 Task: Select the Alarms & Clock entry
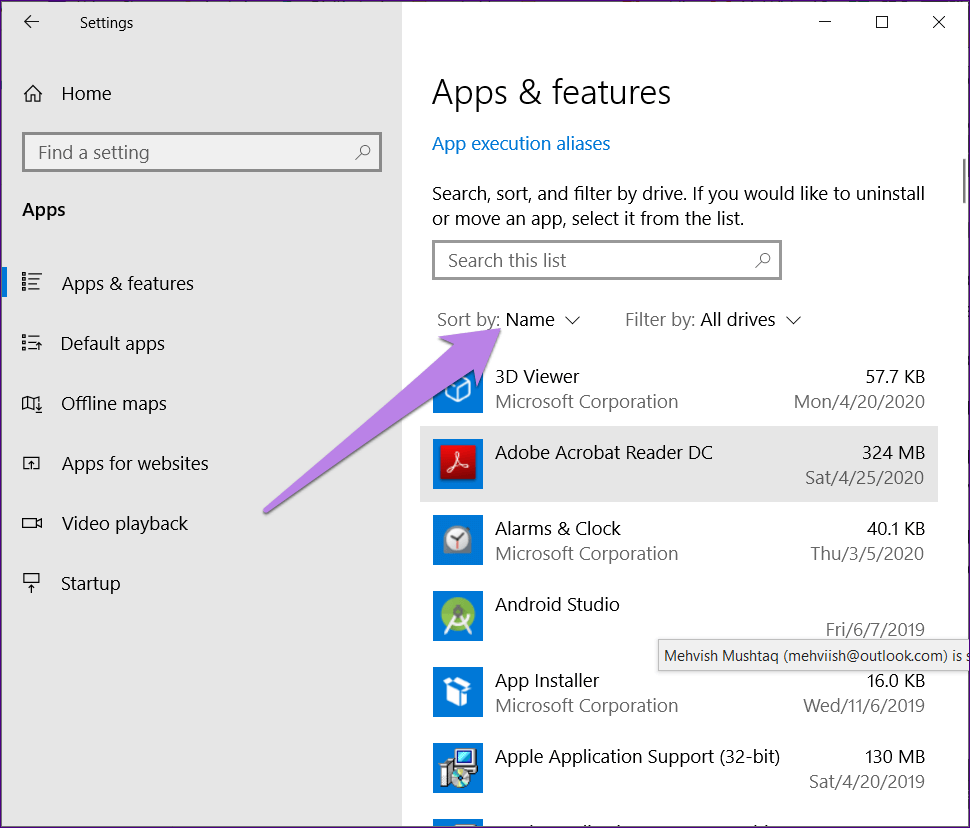click(679, 540)
